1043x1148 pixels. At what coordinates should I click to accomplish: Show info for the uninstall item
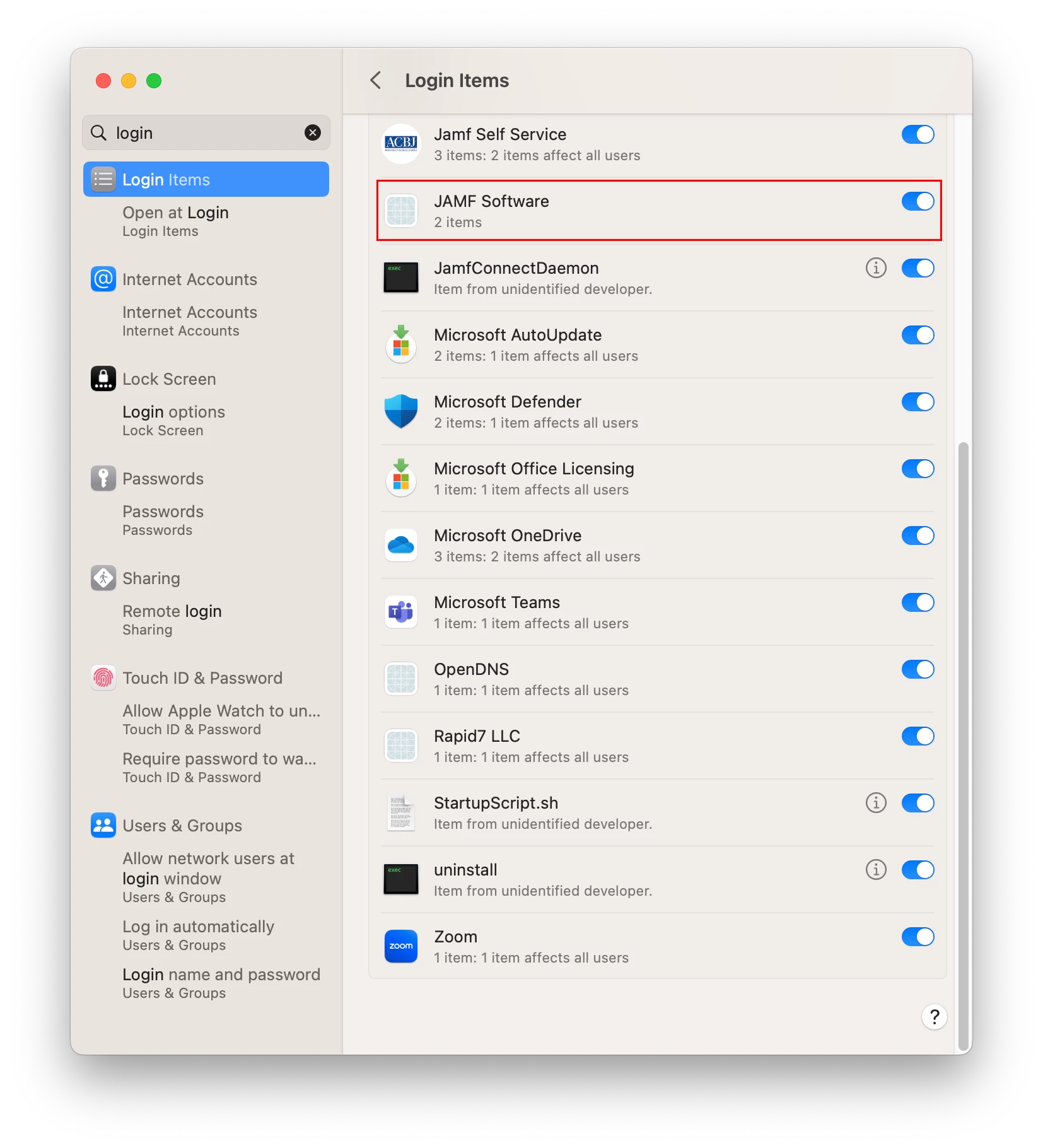point(876,870)
